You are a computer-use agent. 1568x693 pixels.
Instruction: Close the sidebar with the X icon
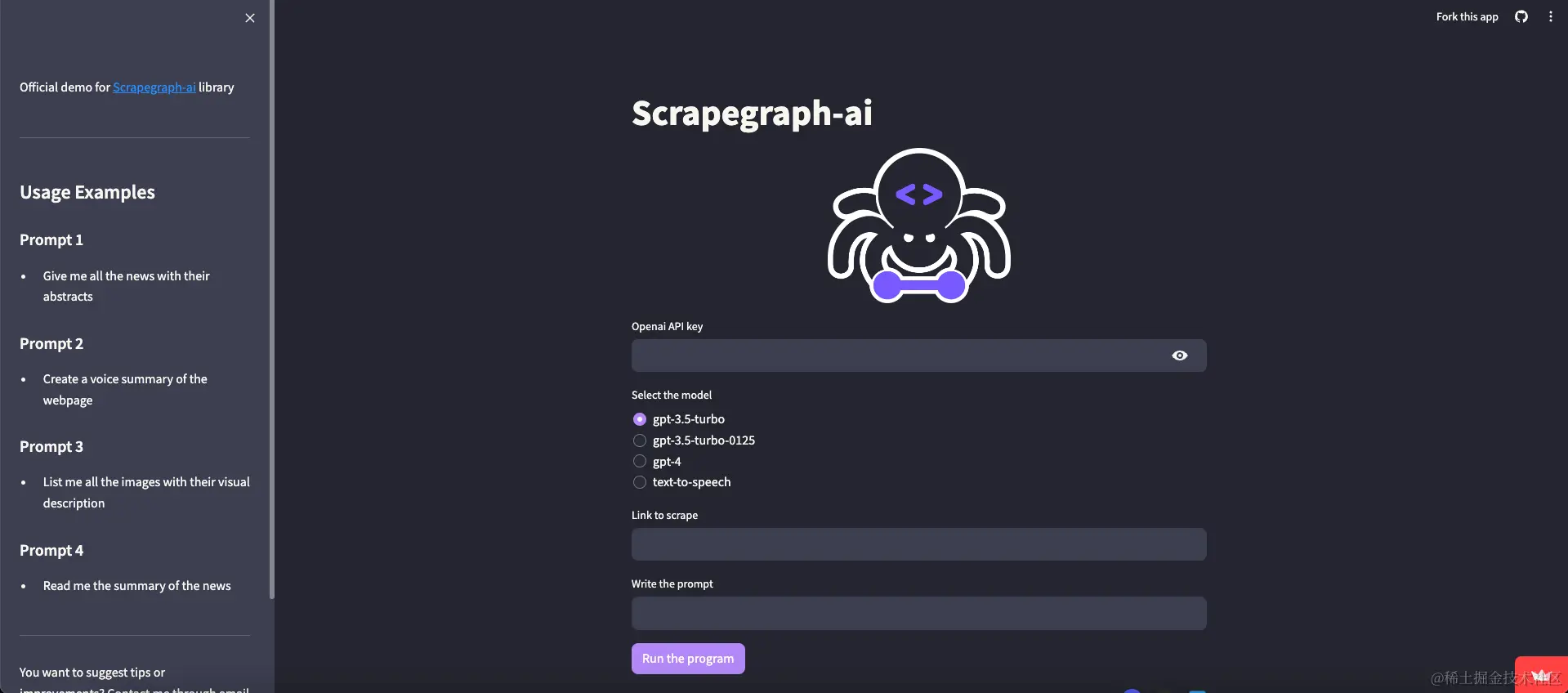tap(250, 18)
